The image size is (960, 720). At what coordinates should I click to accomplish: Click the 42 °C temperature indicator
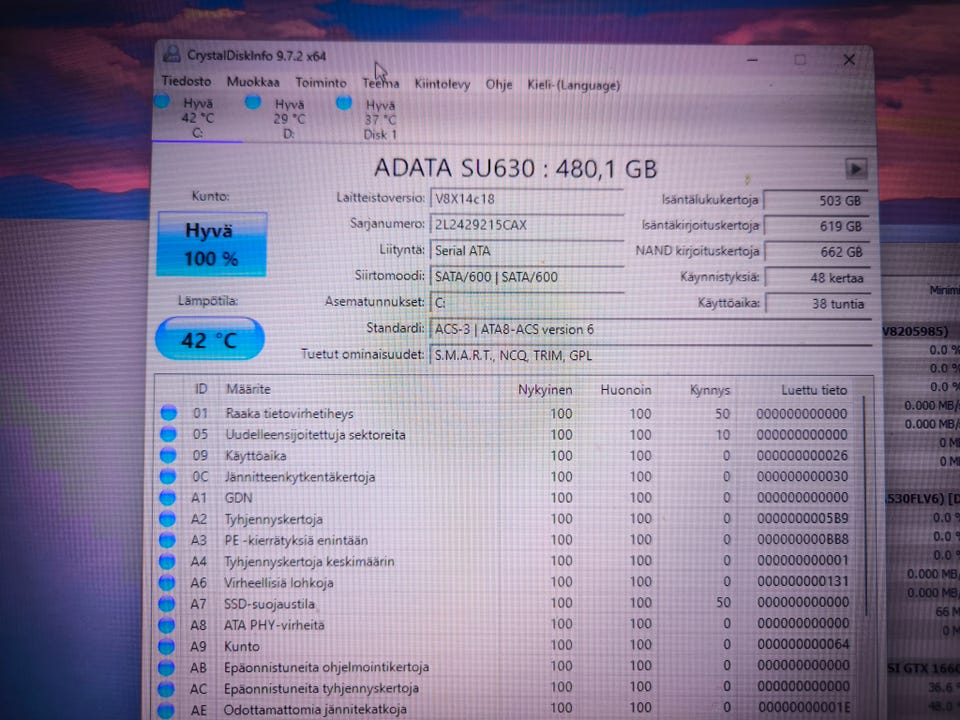[x=210, y=339]
